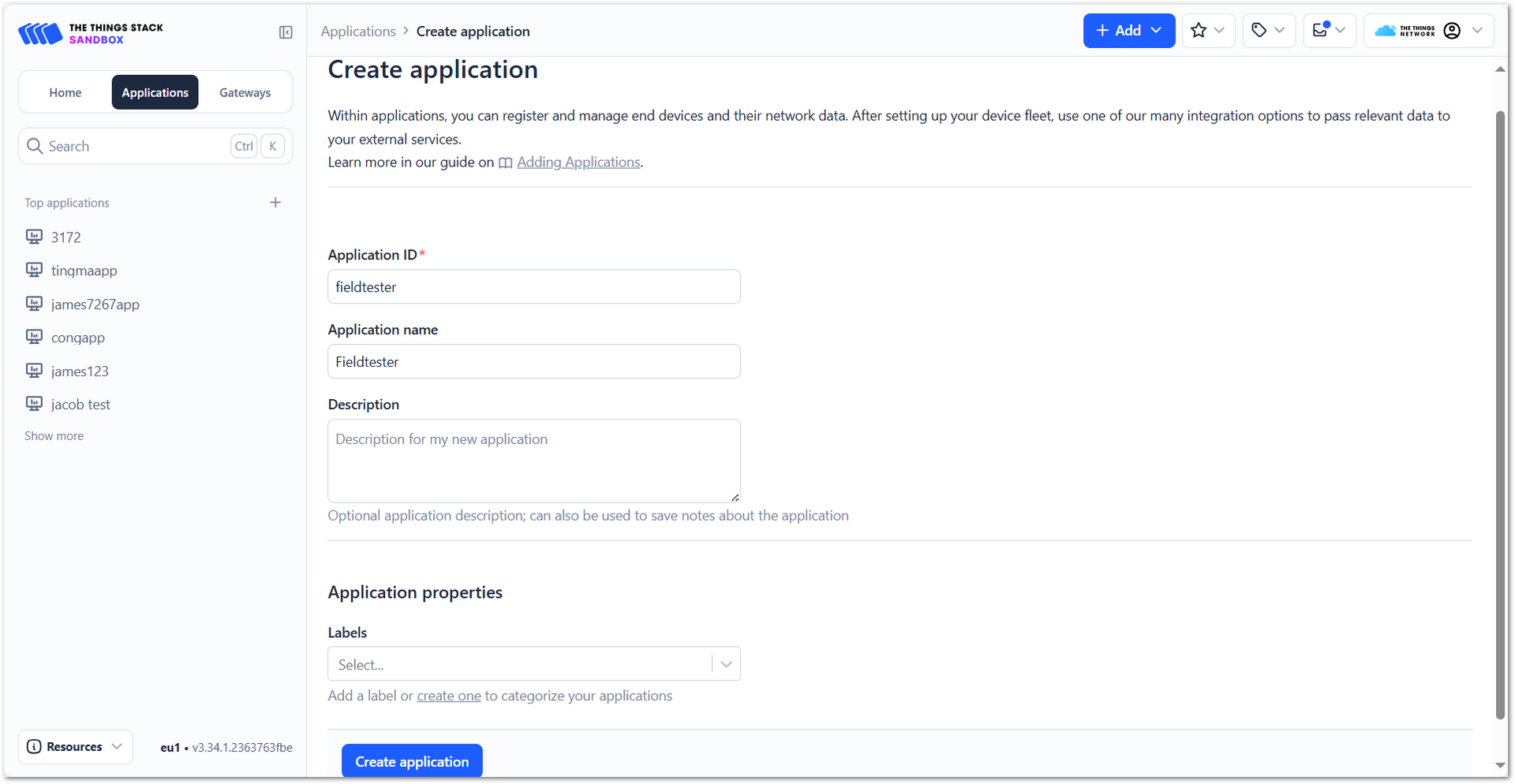This screenshot has width=1515, height=784.
Task: Click the star bookmarks icon
Action: tap(1200, 30)
